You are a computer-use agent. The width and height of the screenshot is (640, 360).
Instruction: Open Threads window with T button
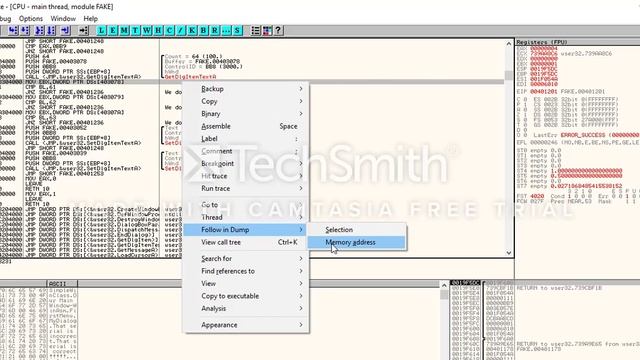click(x=136, y=30)
